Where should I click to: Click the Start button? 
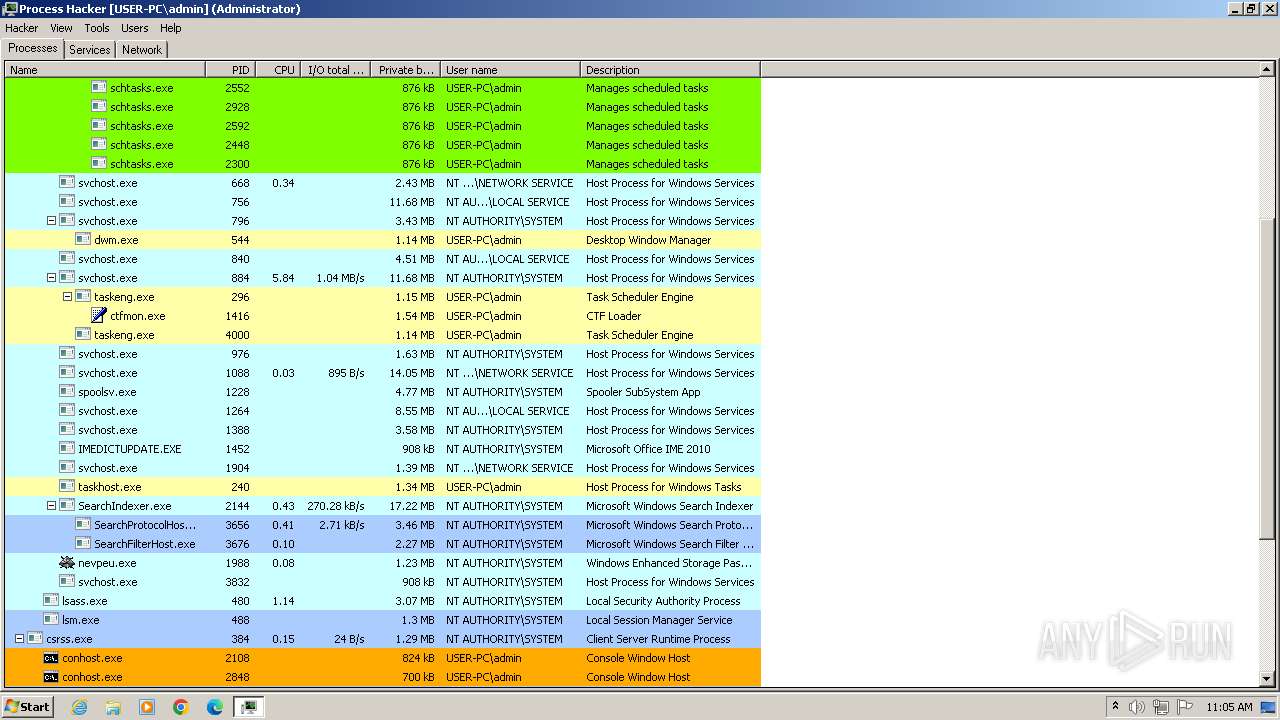click(28, 707)
